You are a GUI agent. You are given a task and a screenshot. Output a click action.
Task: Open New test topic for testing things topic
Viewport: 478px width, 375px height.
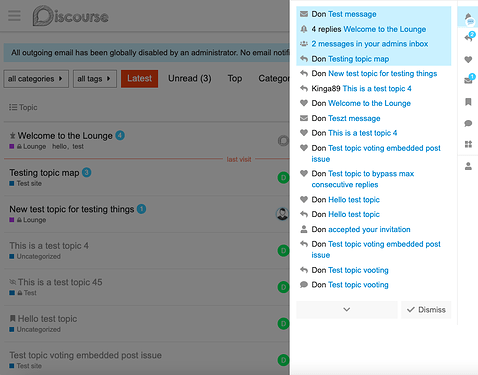72,209
